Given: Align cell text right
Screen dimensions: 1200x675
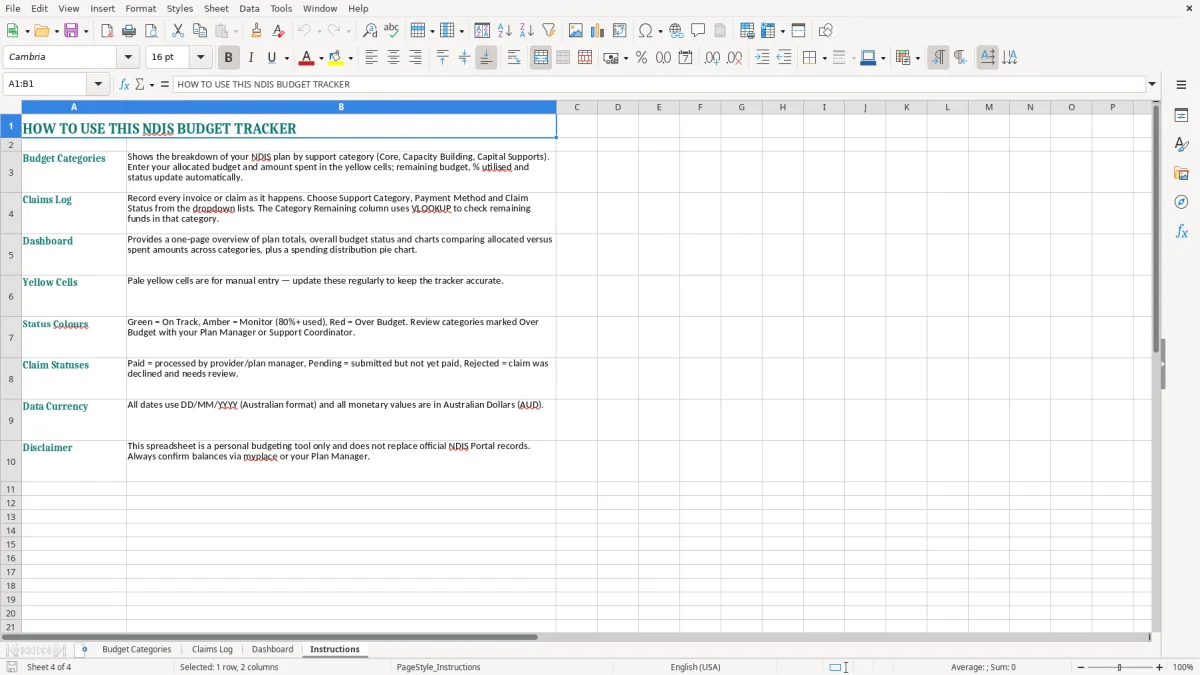Looking at the screenshot, I should click(415, 58).
